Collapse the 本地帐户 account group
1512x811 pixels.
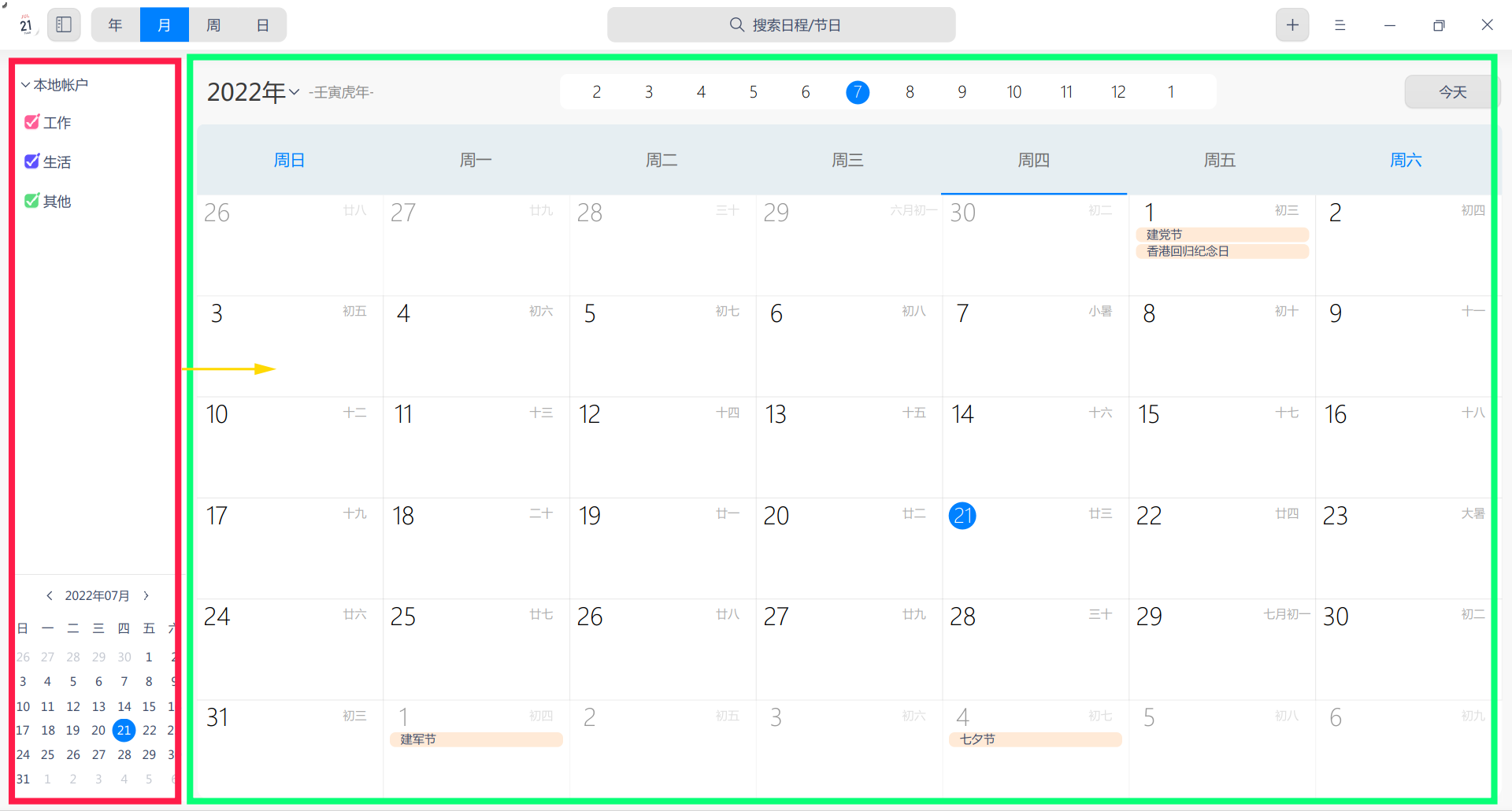coord(25,84)
